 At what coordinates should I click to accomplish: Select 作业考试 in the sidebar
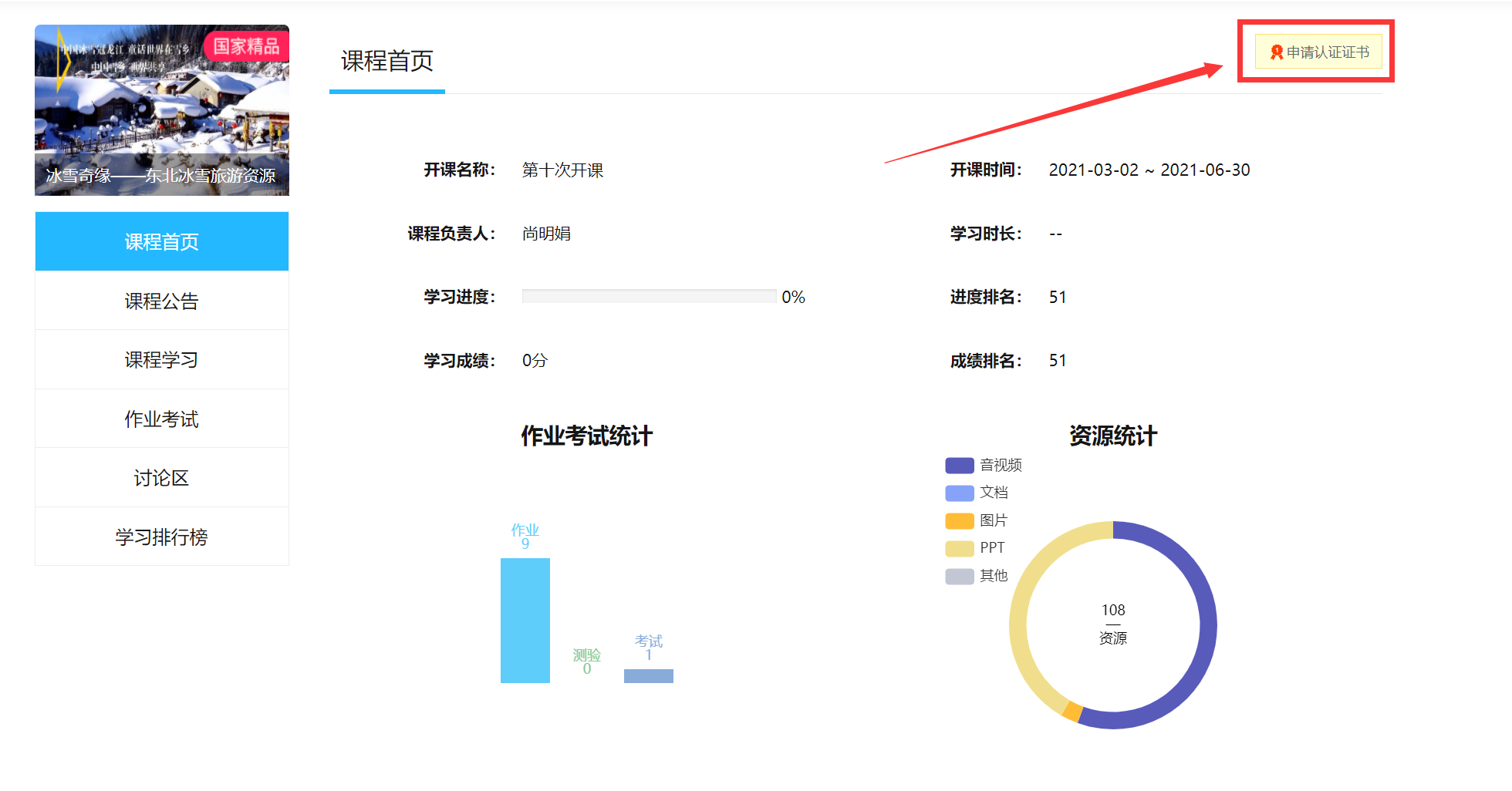[x=162, y=419]
